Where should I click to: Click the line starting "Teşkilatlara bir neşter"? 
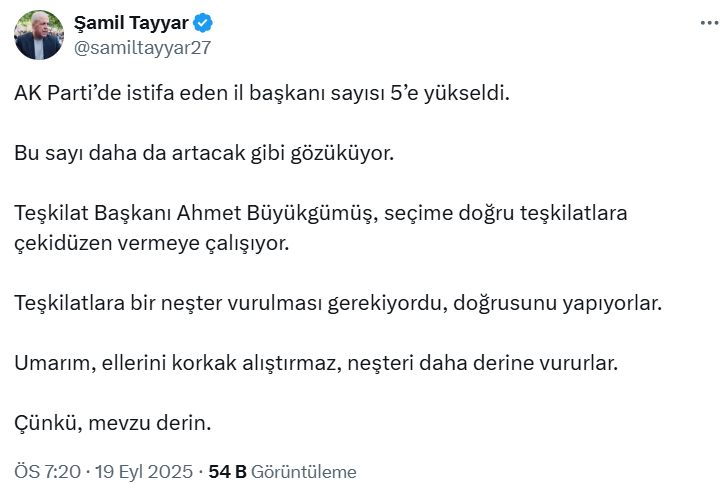[x=338, y=302]
